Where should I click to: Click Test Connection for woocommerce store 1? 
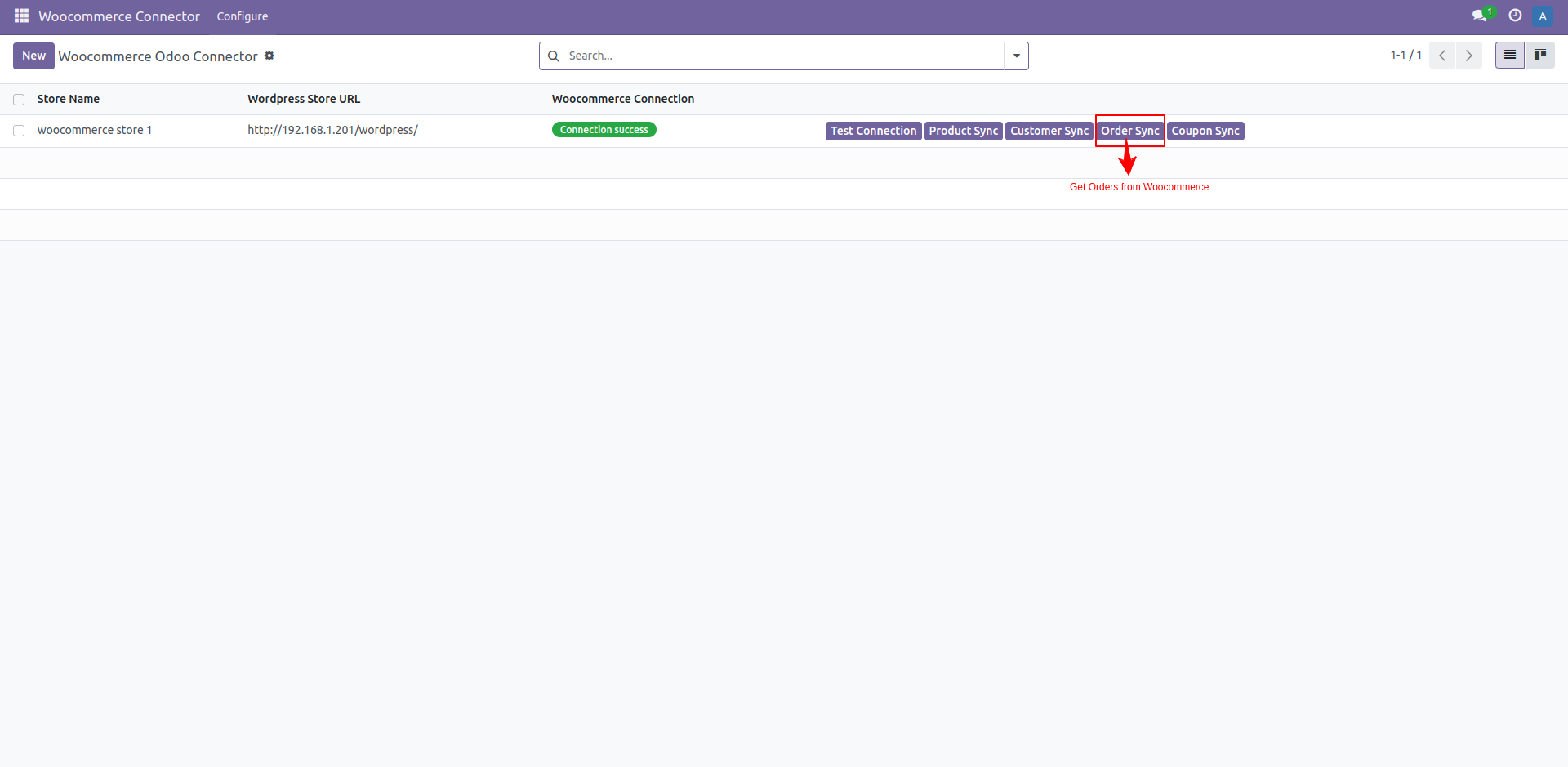click(x=872, y=131)
